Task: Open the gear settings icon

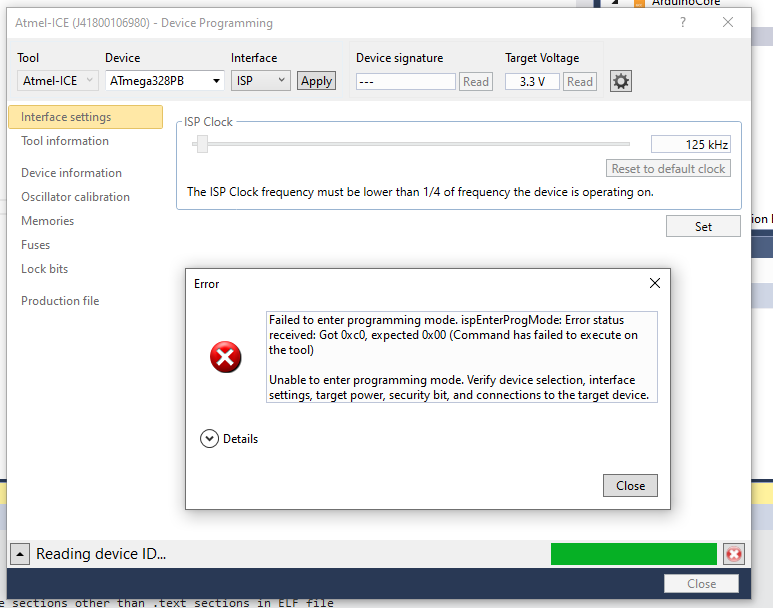Action: click(x=621, y=81)
